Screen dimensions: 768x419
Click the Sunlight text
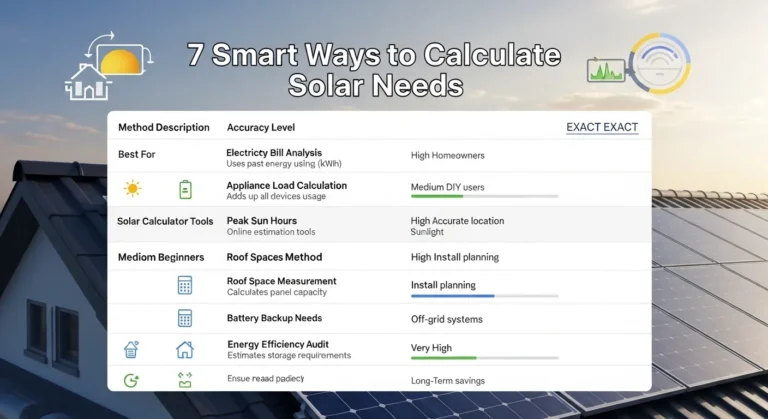(x=427, y=232)
